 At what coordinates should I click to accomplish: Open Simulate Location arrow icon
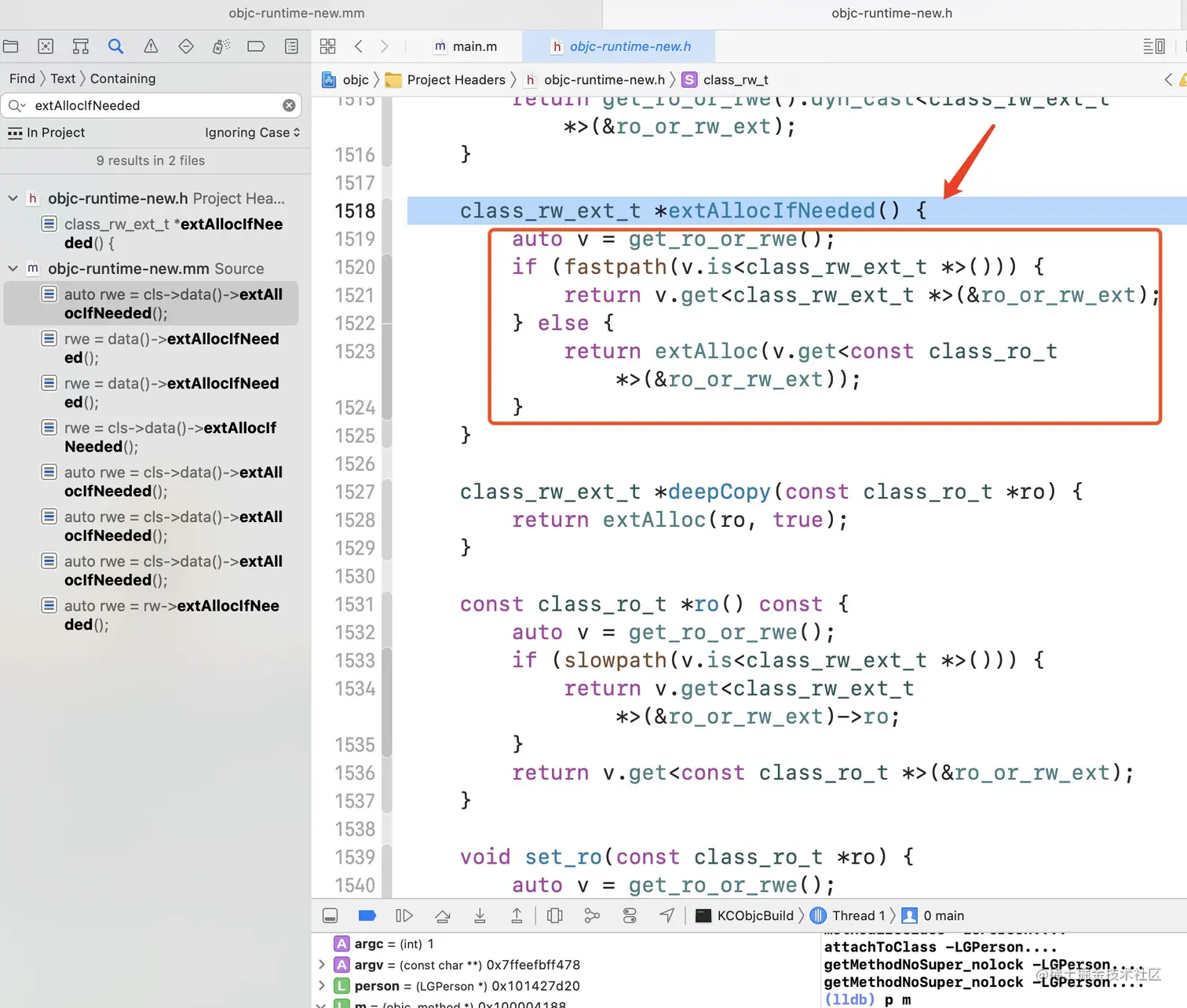[x=667, y=916]
